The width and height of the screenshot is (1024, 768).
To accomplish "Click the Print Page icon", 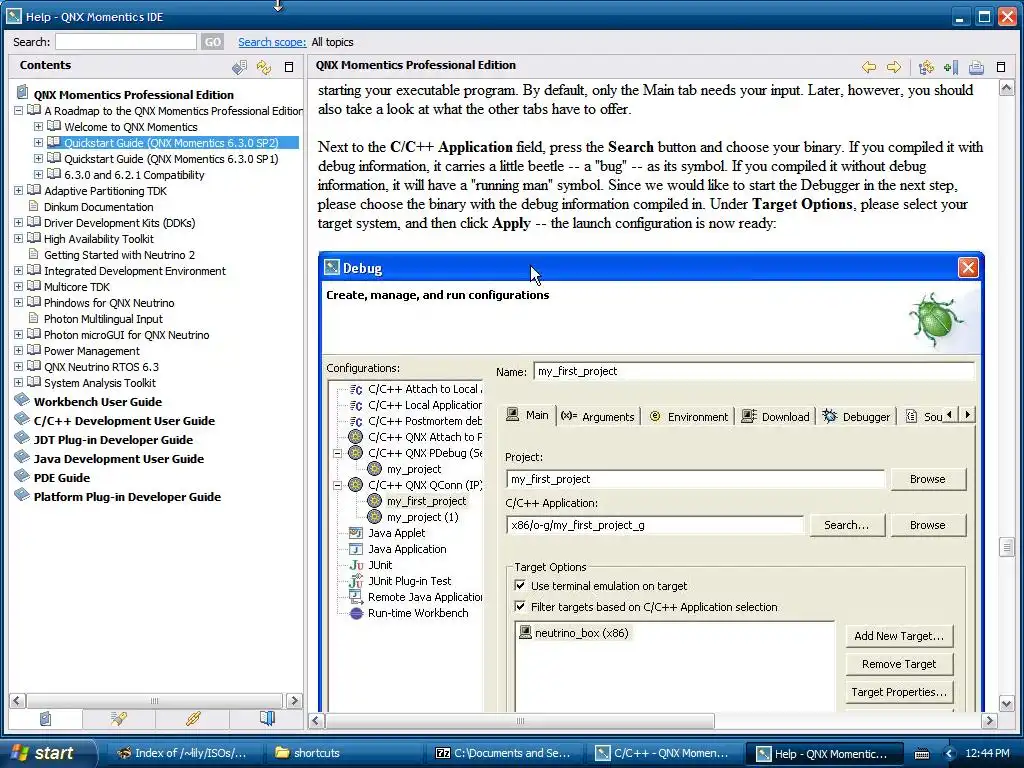I will pos(976,67).
